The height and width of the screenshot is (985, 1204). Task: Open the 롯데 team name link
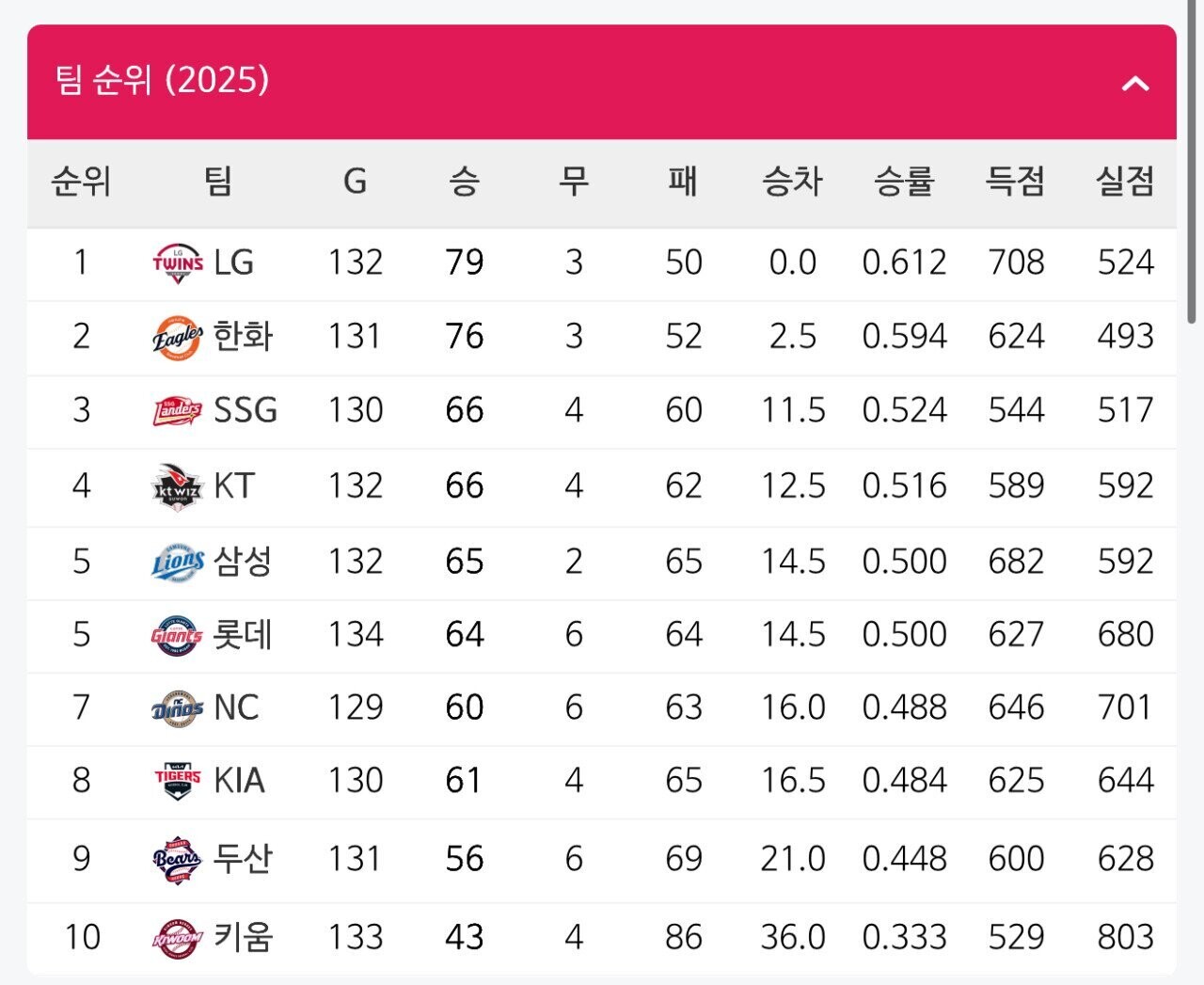(x=243, y=635)
